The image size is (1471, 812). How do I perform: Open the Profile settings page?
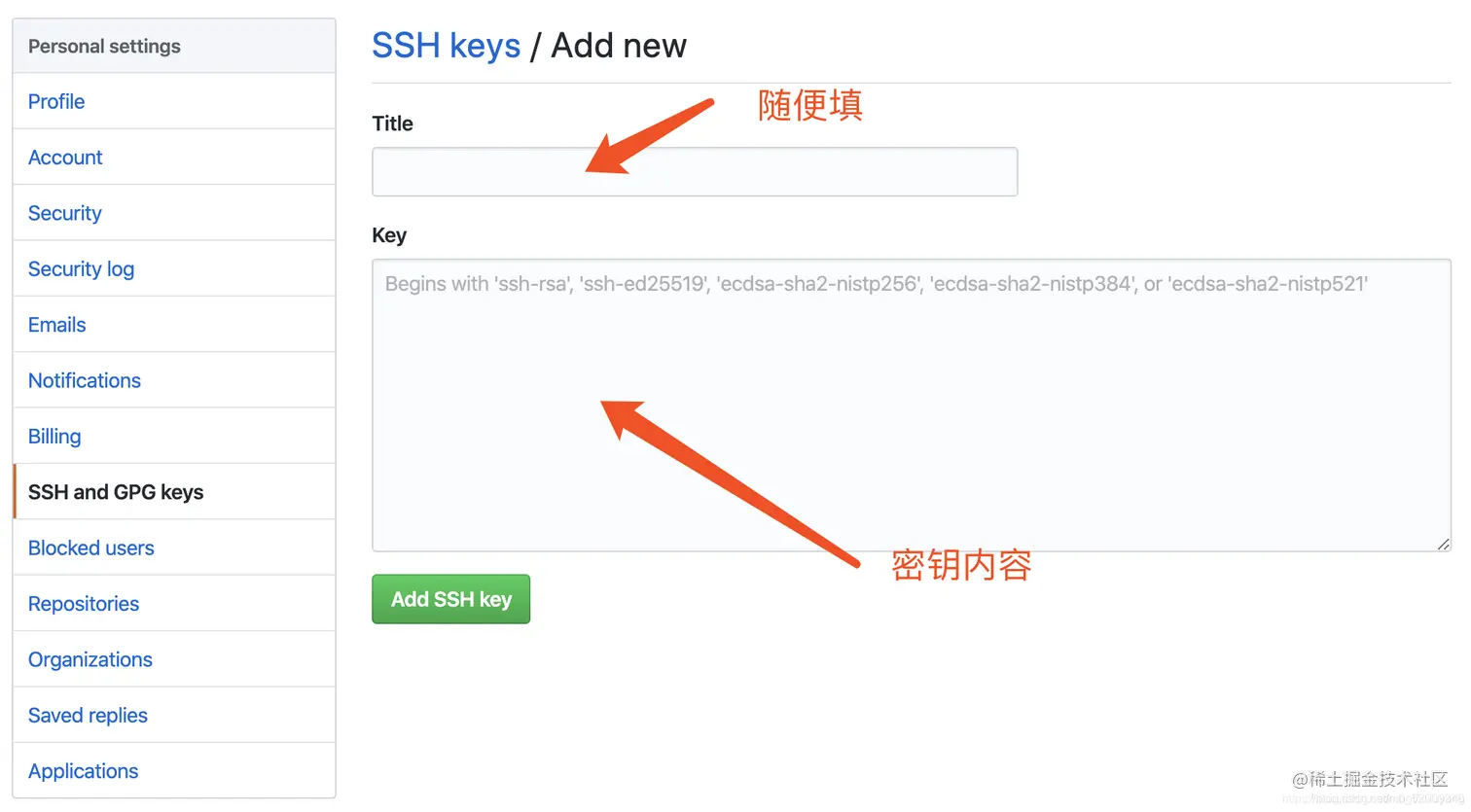click(x=174, y=101)
